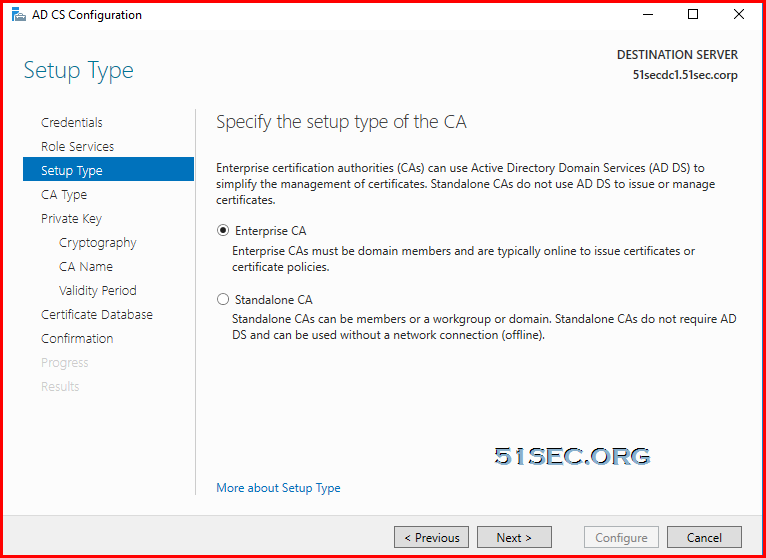Select the Enterprise CA radio button
Viewport: 766px width, 558px height.
coord(223,231)
